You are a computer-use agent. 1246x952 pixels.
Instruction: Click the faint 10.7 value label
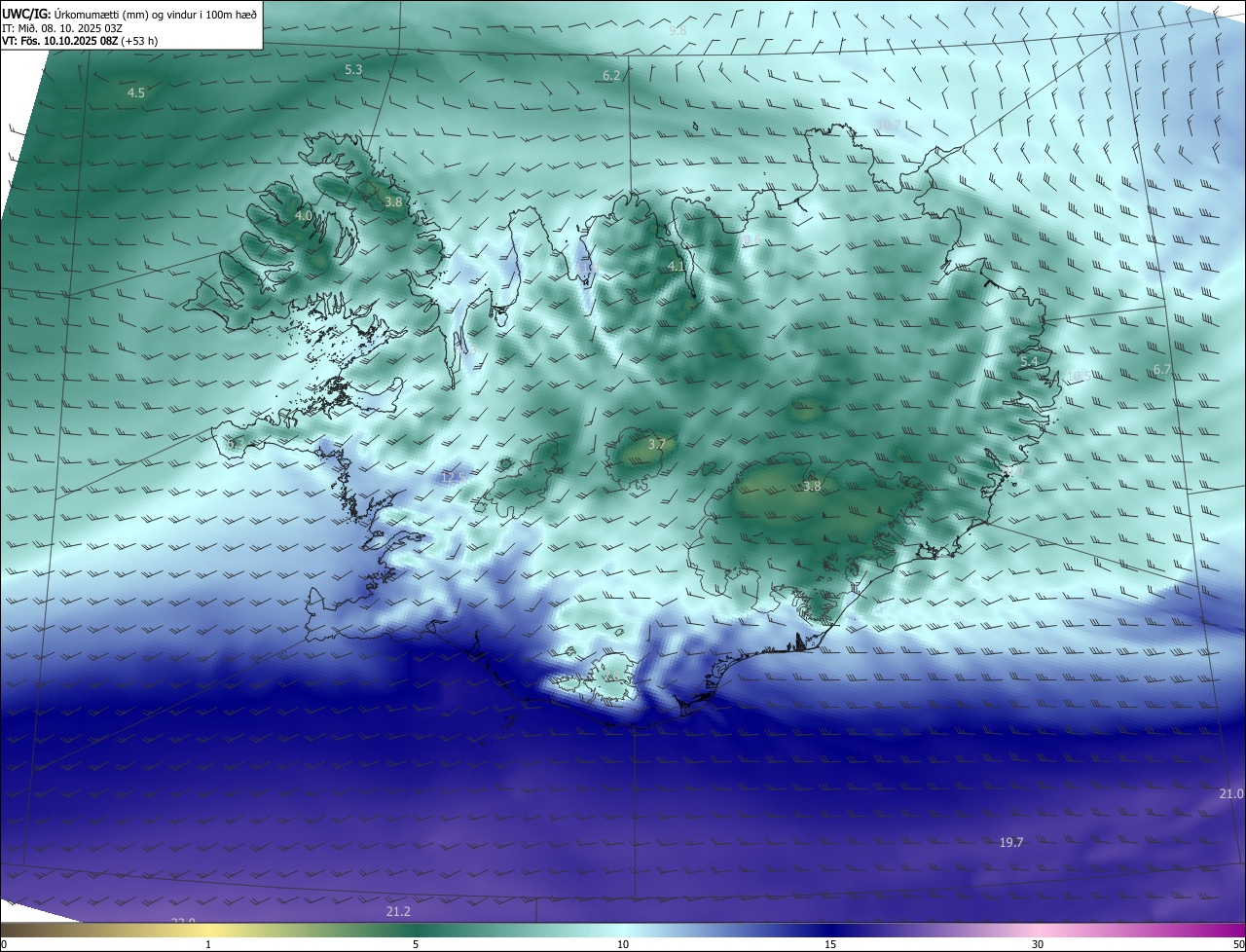[889, 126]
